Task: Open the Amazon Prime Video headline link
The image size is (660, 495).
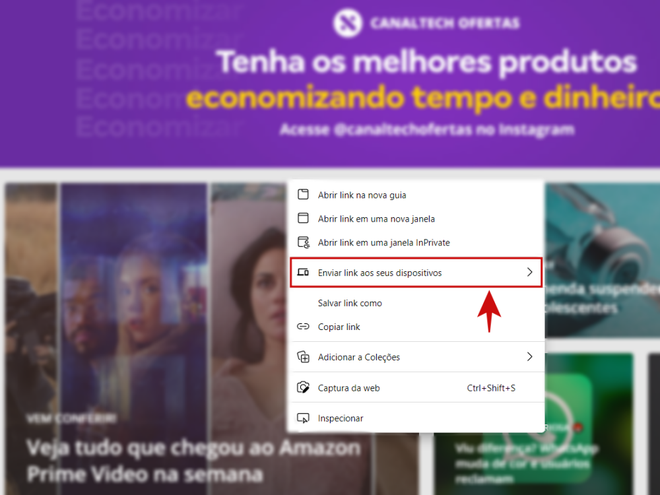Action: (x=194, y=460)
